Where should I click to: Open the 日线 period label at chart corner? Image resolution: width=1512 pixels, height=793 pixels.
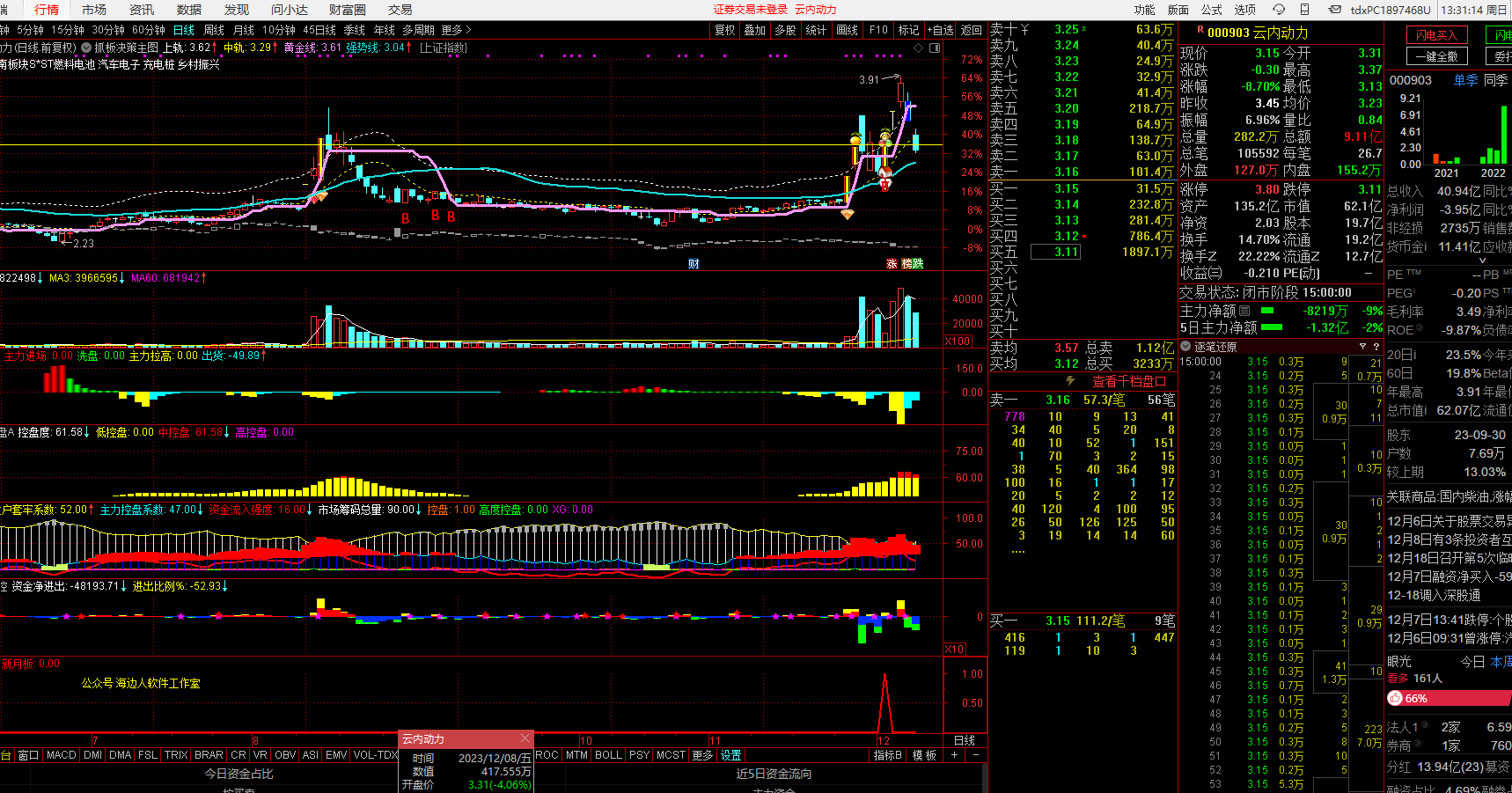click(x=965, y=740)
